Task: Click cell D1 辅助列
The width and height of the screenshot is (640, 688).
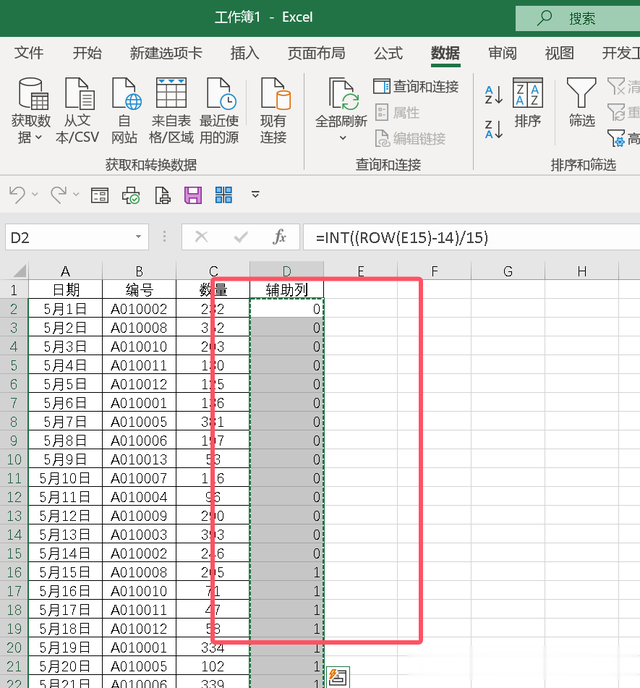Action: [286, 290]
